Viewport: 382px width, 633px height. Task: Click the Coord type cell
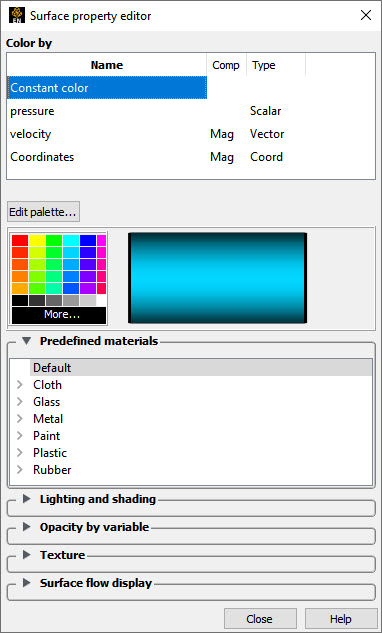(x=266, y=157)
